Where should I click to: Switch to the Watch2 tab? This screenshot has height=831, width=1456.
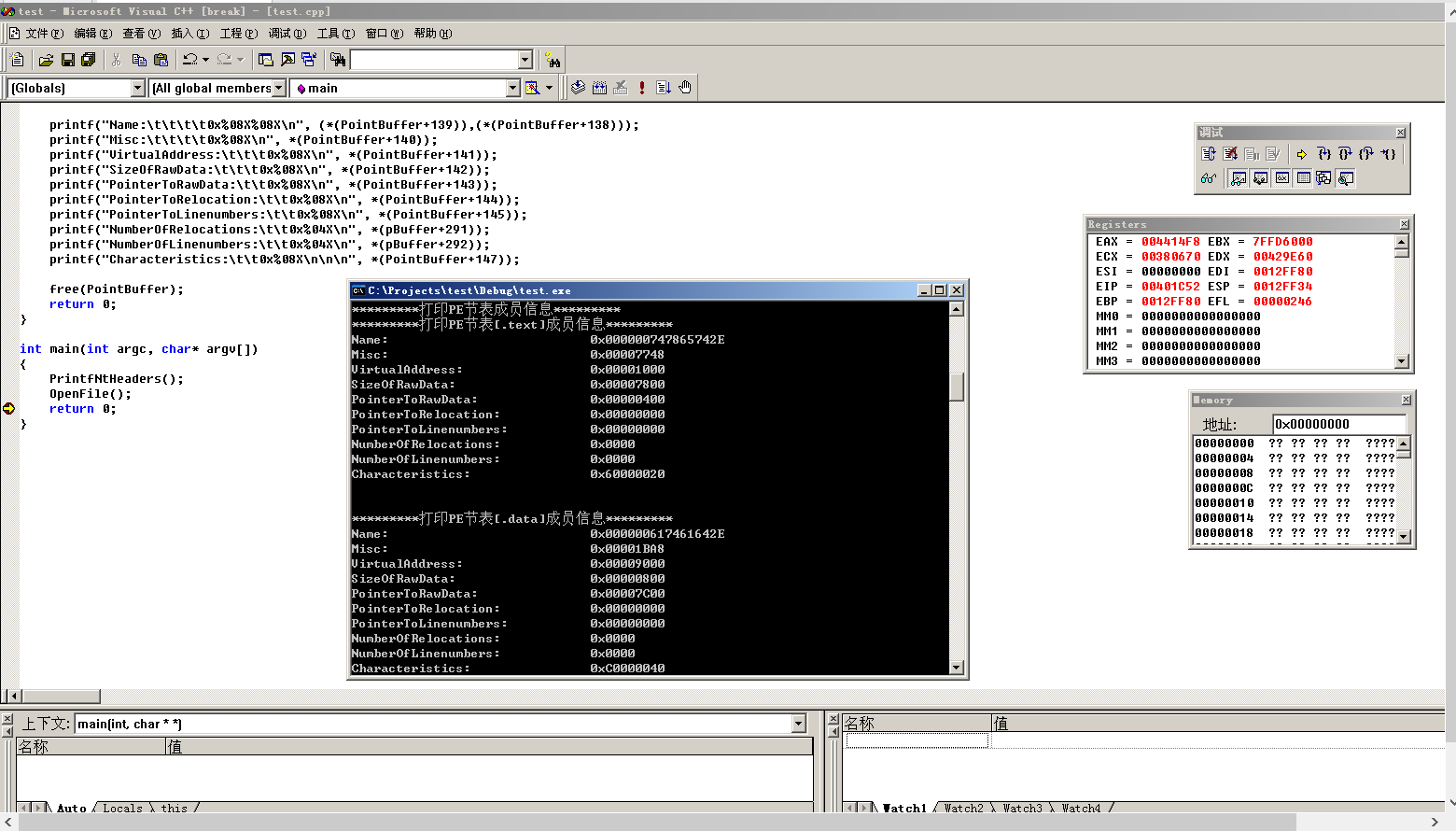pos(963,808)
